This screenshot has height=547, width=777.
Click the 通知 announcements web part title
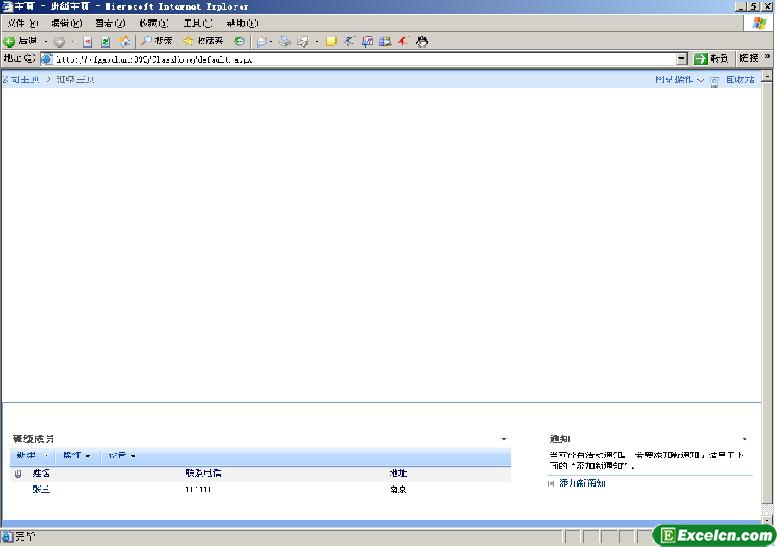click(560, 438)
